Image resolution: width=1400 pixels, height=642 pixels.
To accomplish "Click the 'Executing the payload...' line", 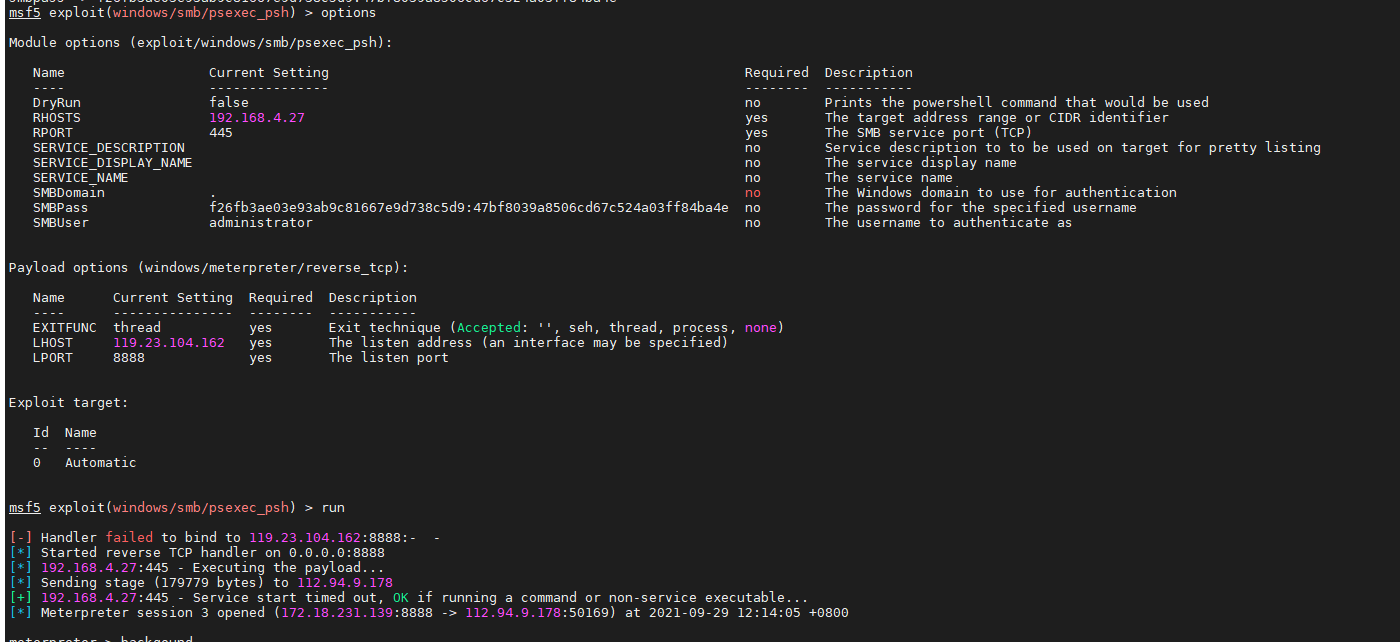I will coord(197,567).
